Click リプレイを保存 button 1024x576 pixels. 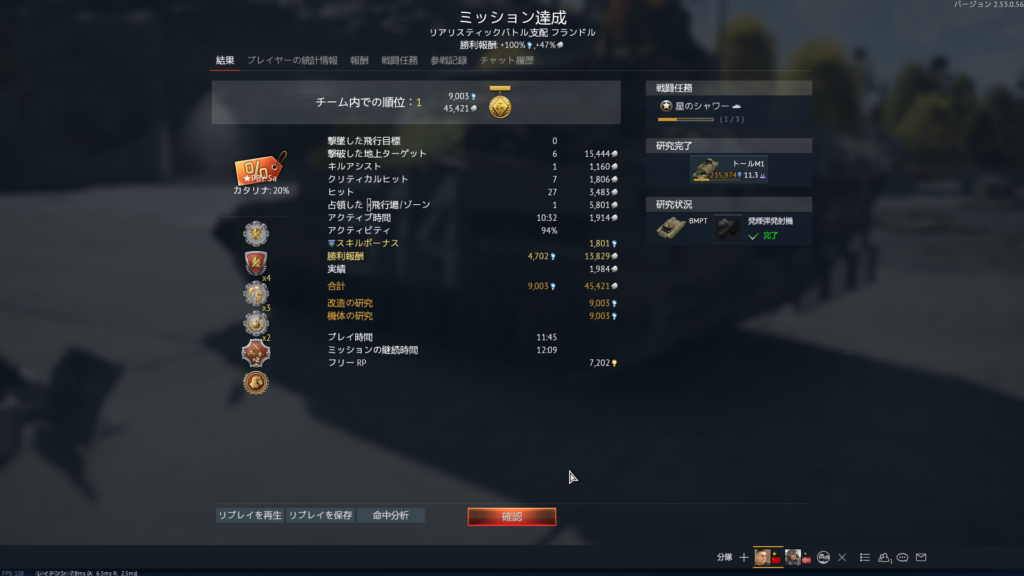[321, 515]
